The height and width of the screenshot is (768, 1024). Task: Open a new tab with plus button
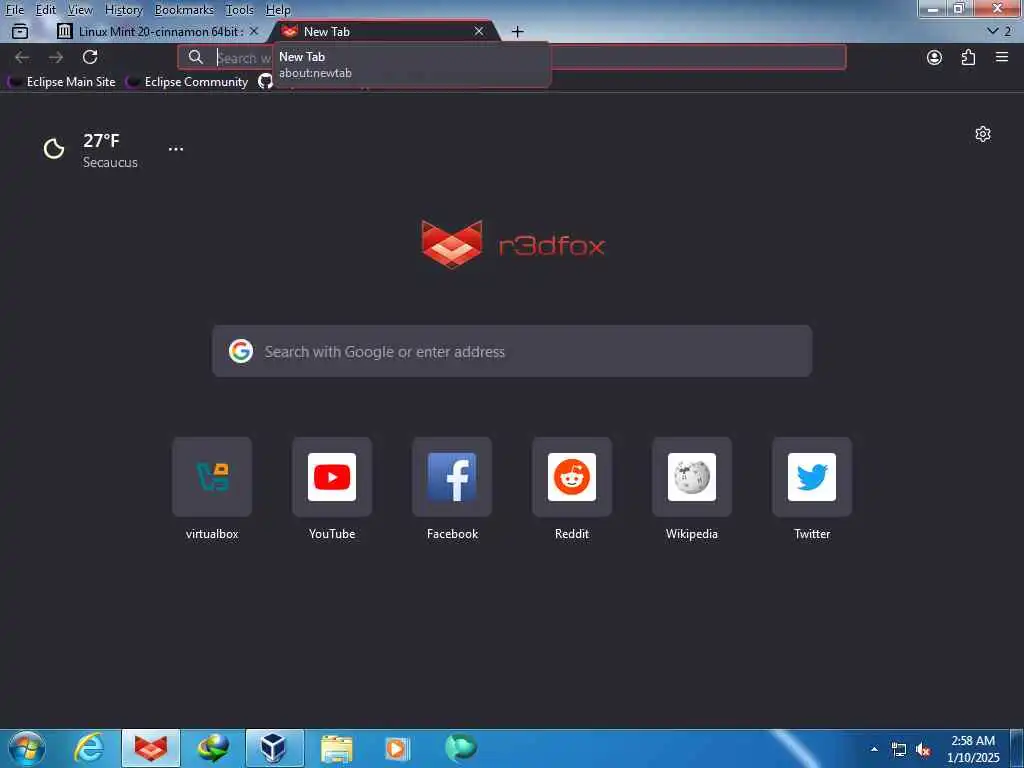tap(517, 31)
